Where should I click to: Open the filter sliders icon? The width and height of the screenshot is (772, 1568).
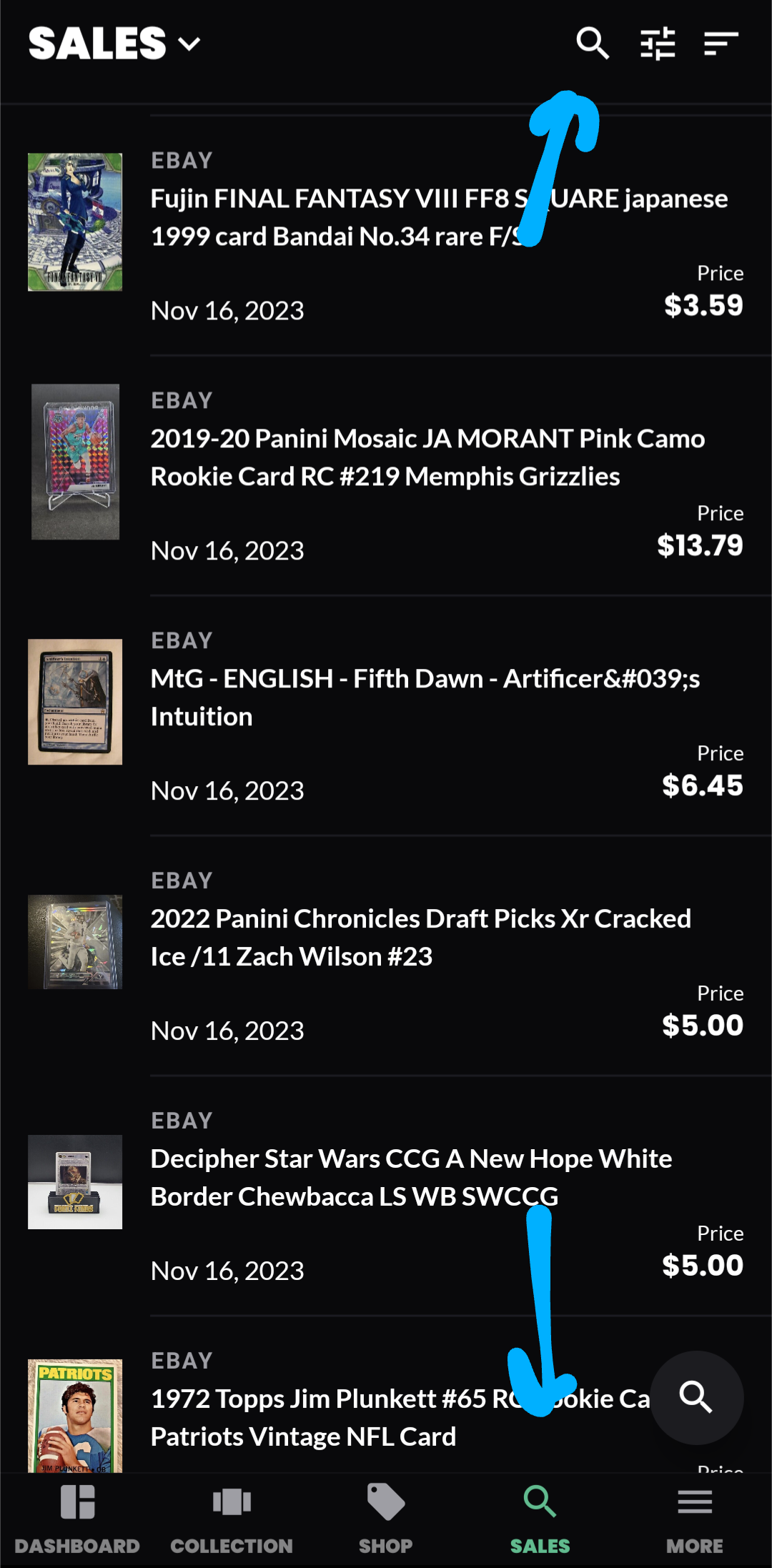(658, 44)
